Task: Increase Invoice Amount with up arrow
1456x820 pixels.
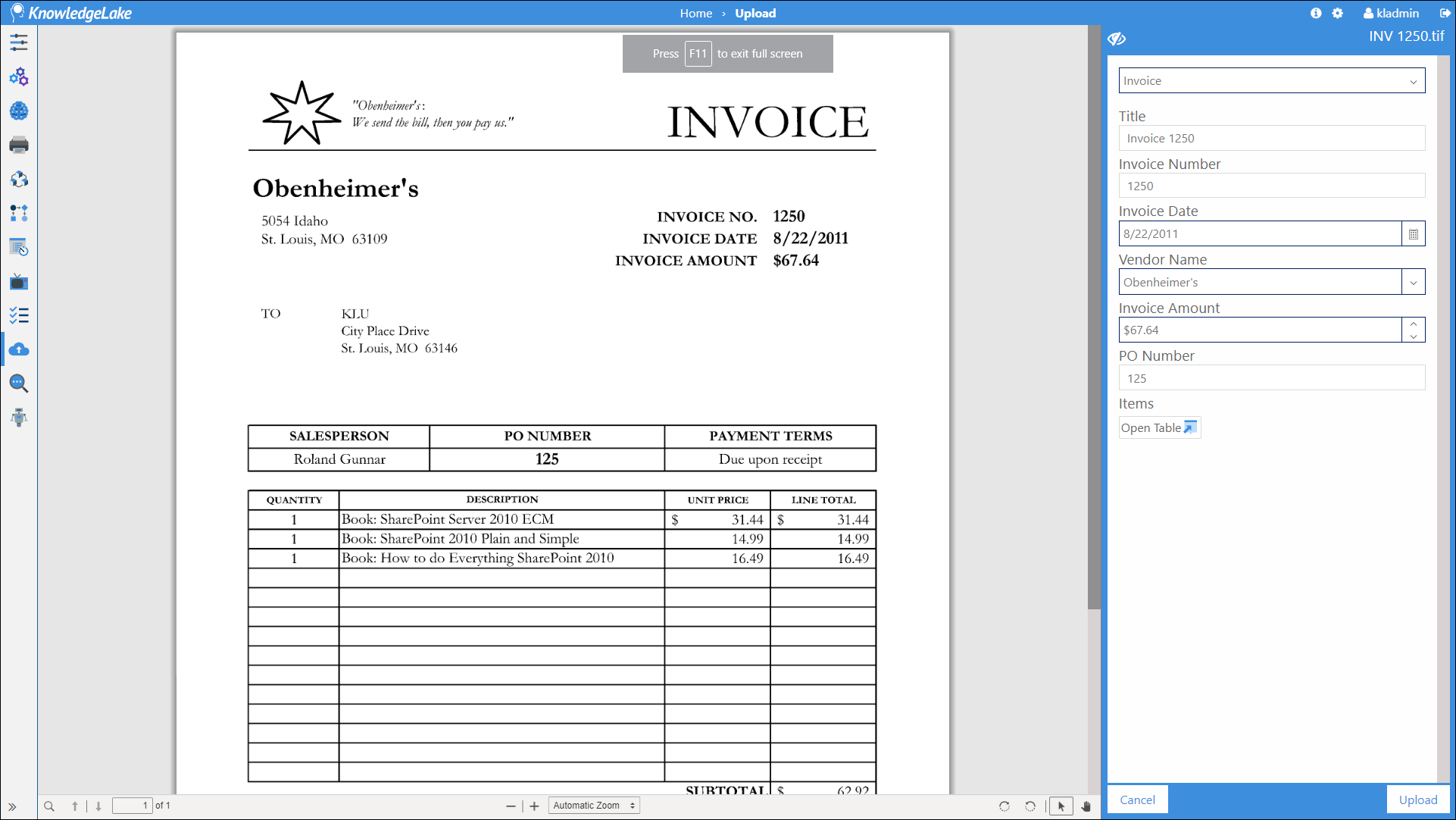Action: (1414, 324)
